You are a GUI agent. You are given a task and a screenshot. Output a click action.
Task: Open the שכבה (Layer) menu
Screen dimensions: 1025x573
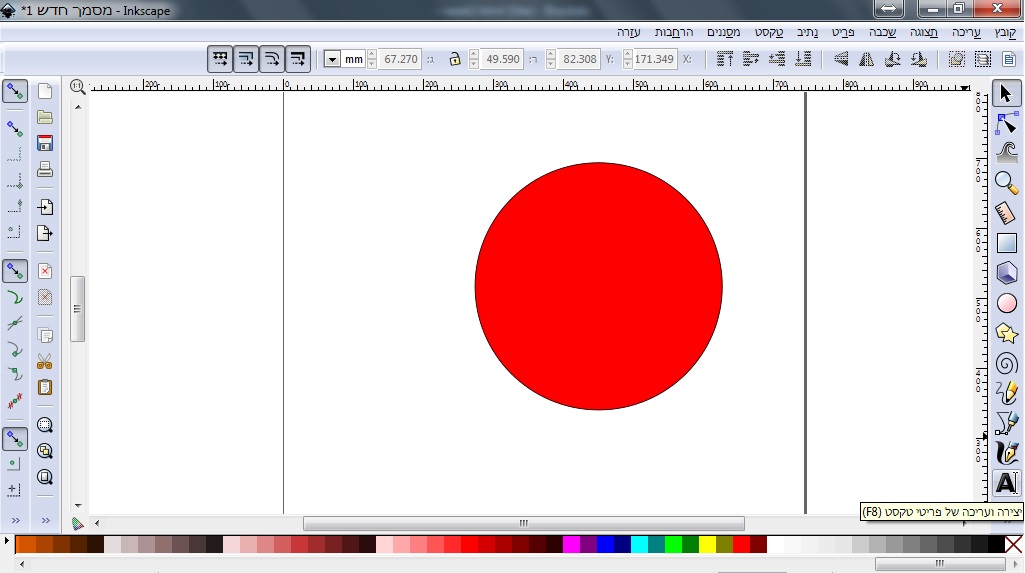pos(882,32)
